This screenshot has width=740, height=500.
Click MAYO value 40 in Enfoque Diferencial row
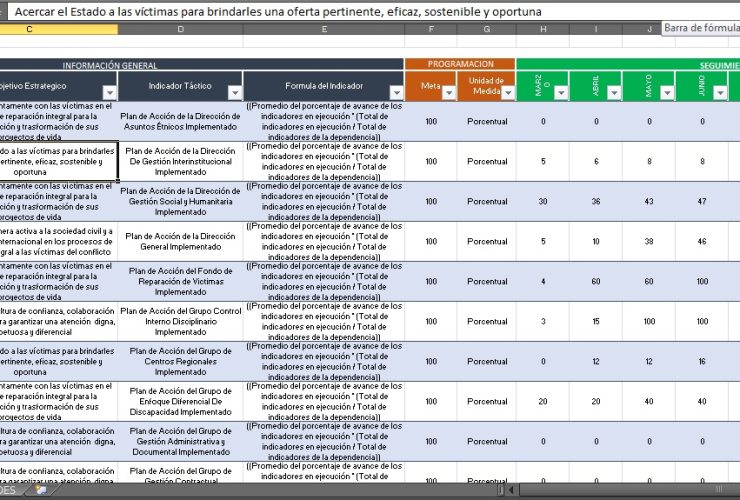(649, 401)
